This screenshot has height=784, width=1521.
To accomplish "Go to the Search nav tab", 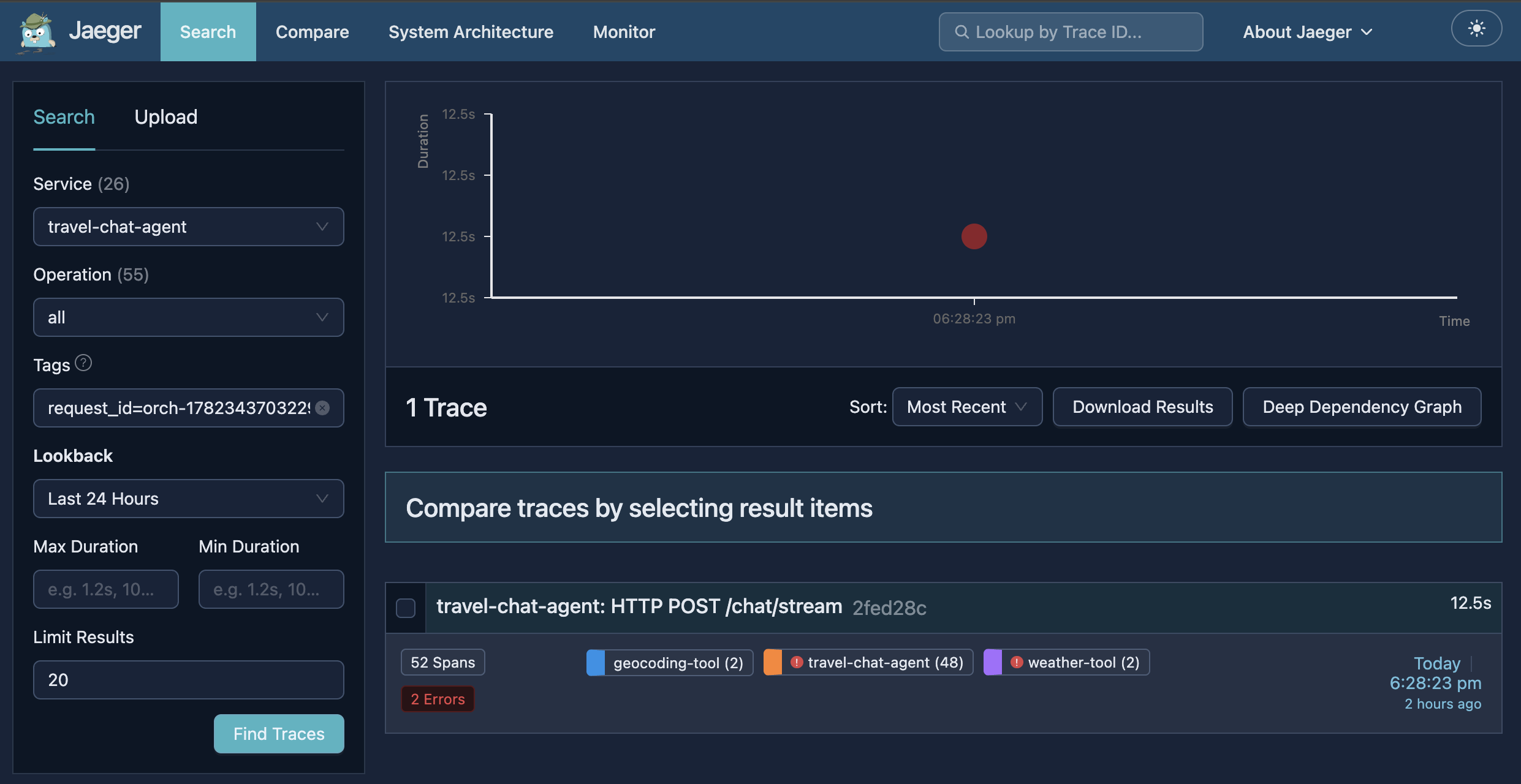I will tap(208, 32).
